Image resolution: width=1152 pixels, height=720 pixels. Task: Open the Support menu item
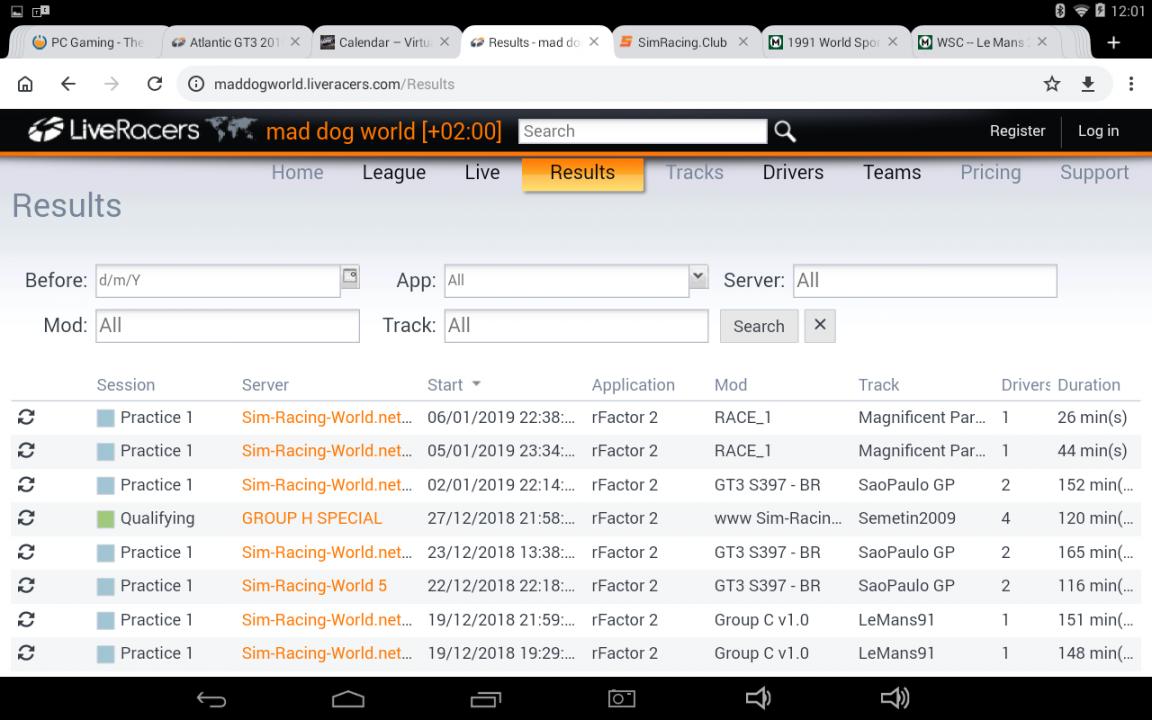(1094, 173)
